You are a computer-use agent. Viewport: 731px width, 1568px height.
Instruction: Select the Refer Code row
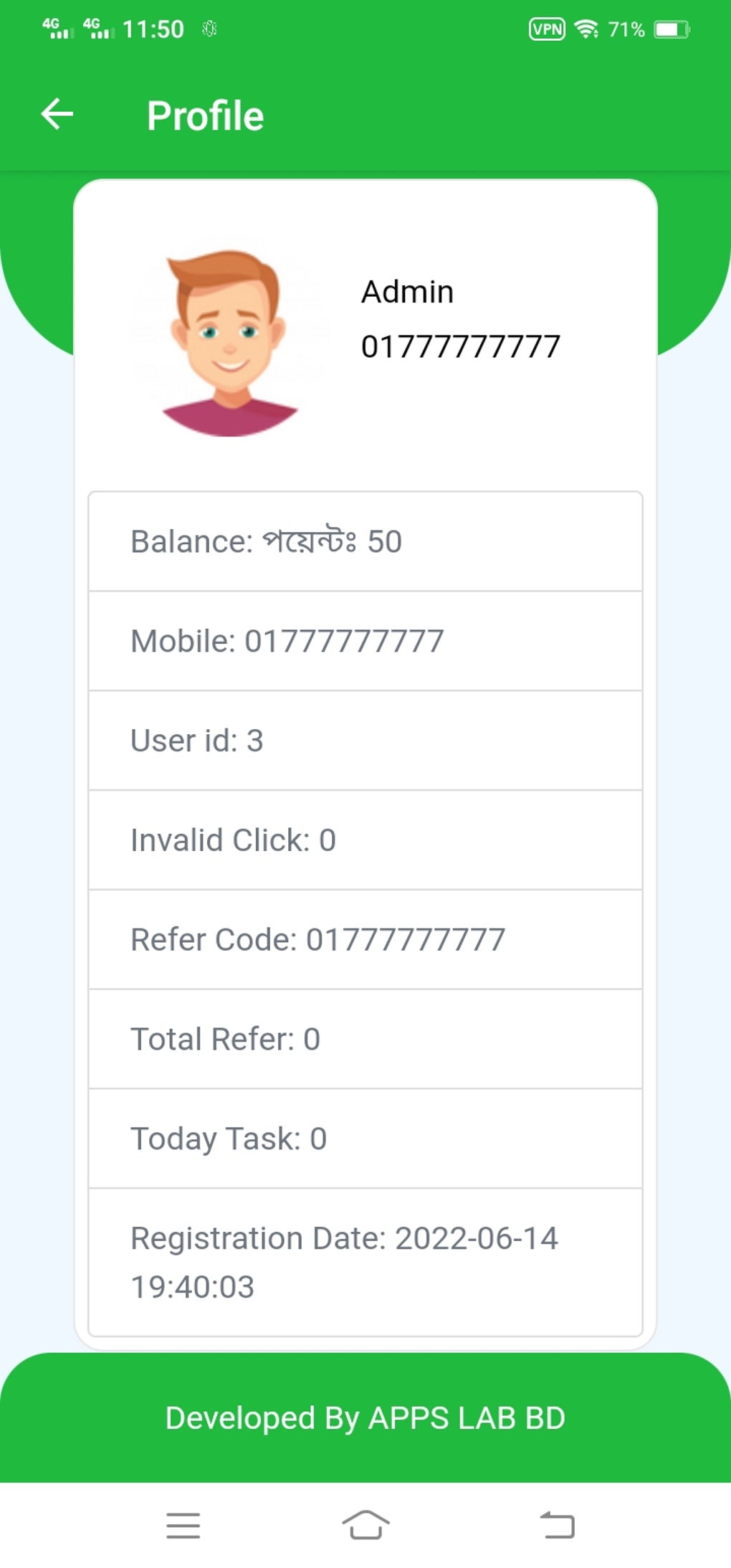click(365, 940)
